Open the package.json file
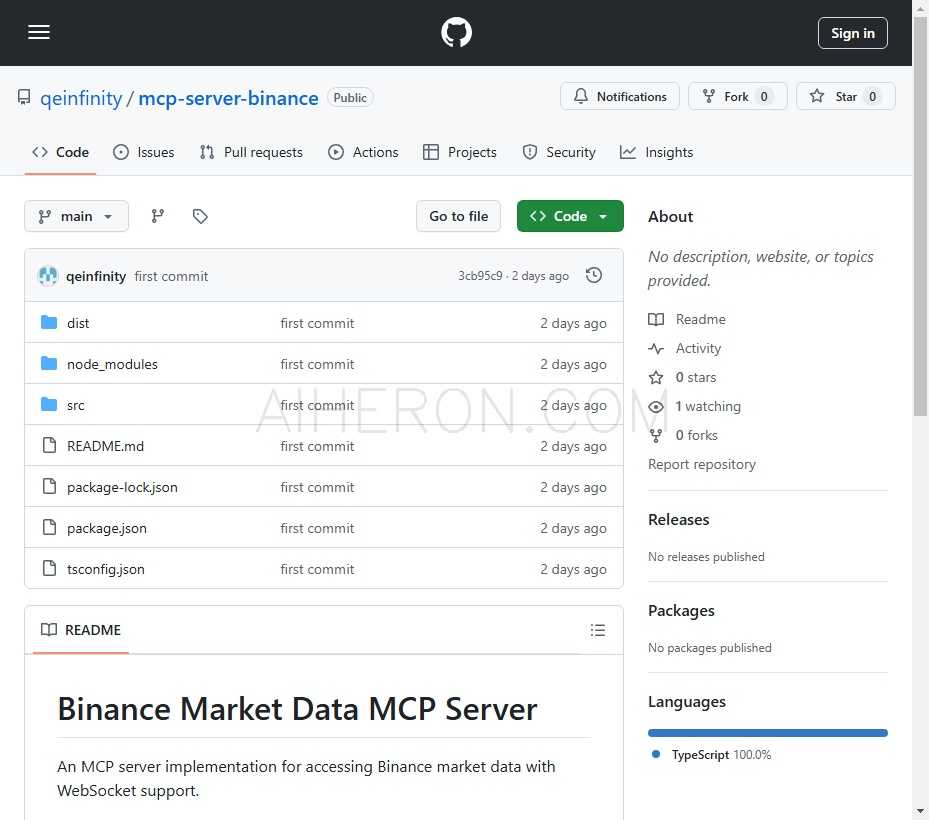929x820 pixels. [x=107, y=528]
